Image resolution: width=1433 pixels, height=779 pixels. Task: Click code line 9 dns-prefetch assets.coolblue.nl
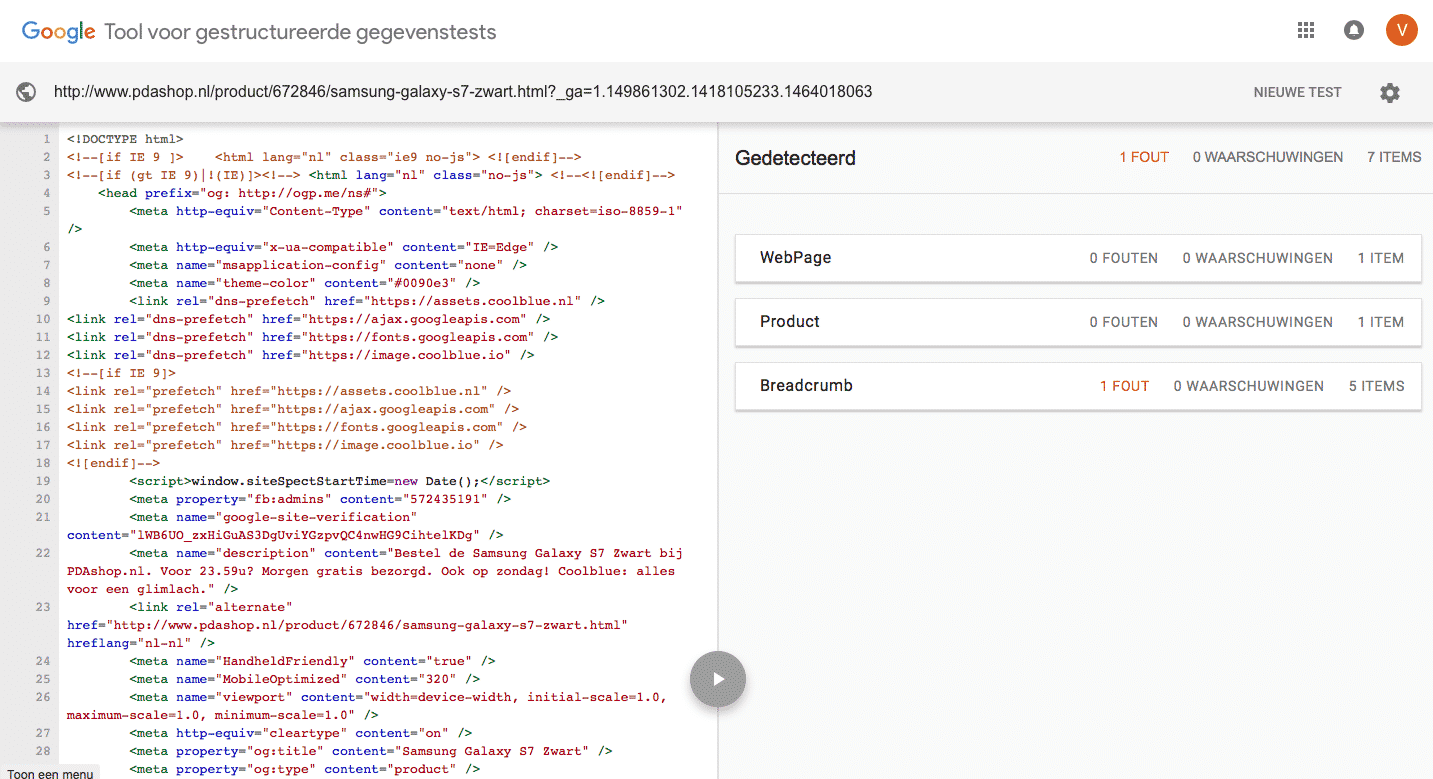click(x=367, y=301)
